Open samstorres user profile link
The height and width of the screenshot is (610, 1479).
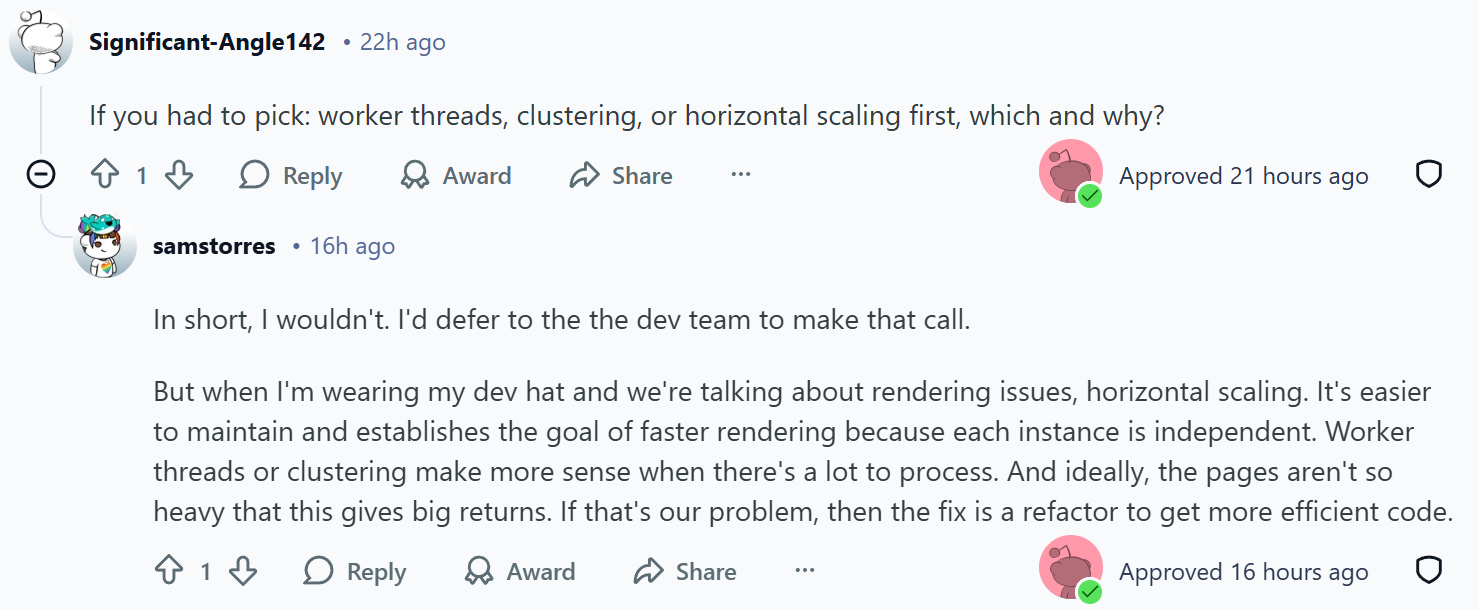pos(214,246)
